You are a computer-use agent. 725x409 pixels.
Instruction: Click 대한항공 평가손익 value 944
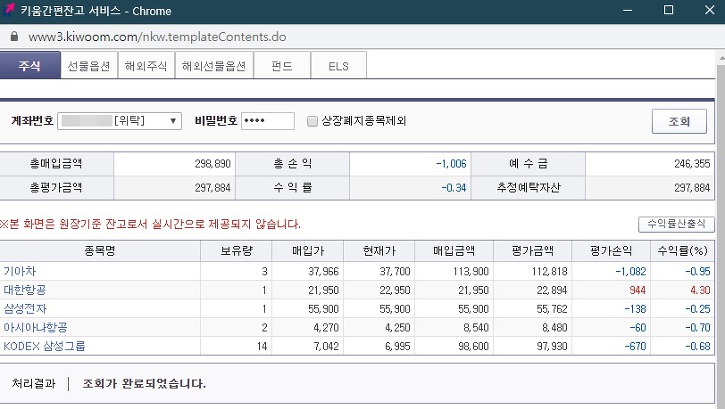(638, 290)
